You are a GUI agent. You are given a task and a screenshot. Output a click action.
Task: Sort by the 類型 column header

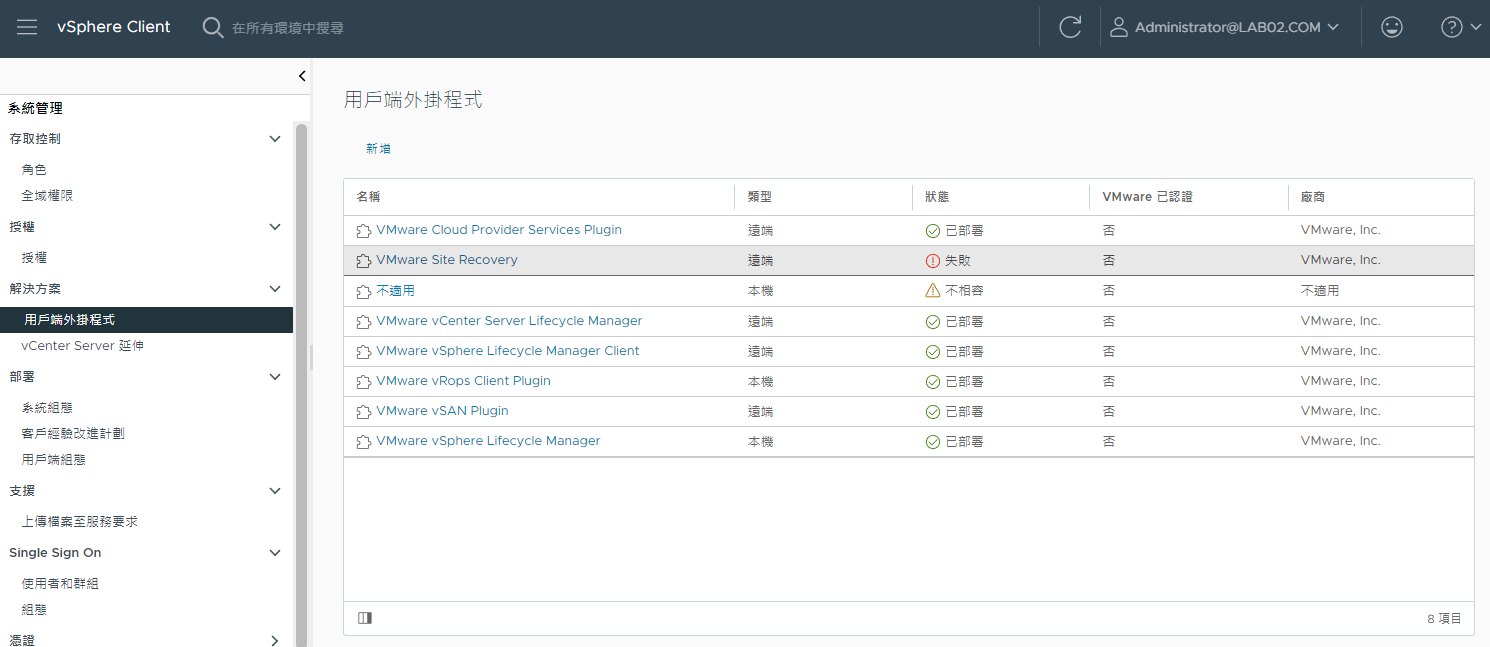pos(760,197)
